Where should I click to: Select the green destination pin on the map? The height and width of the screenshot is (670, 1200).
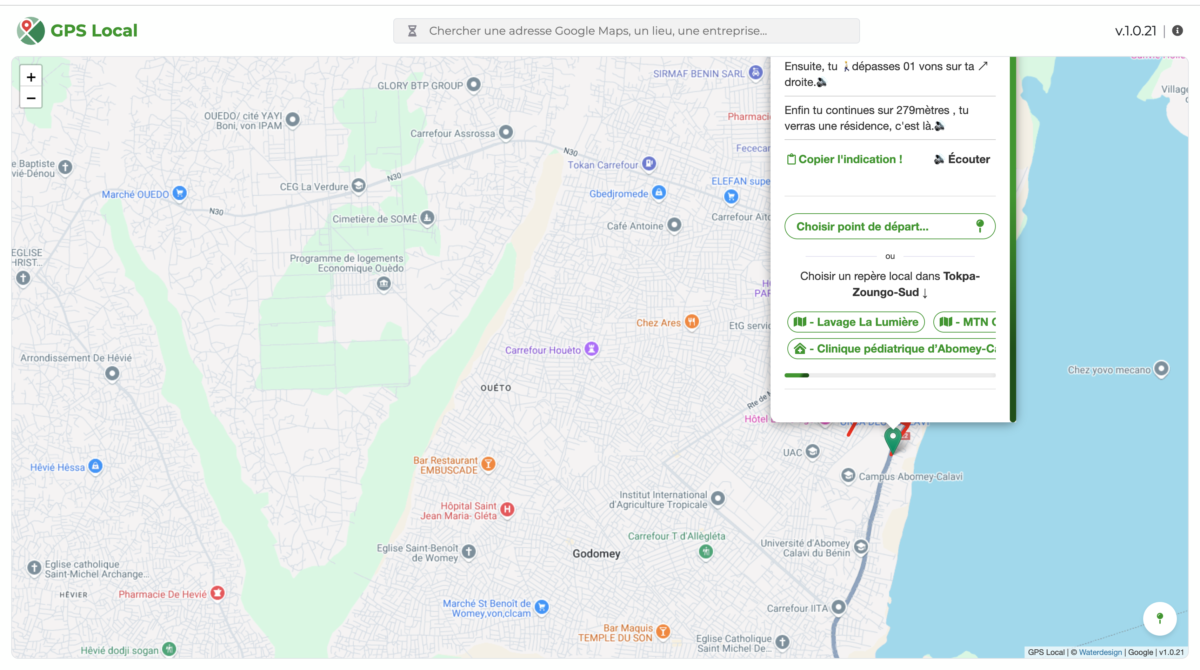point(893,438)
